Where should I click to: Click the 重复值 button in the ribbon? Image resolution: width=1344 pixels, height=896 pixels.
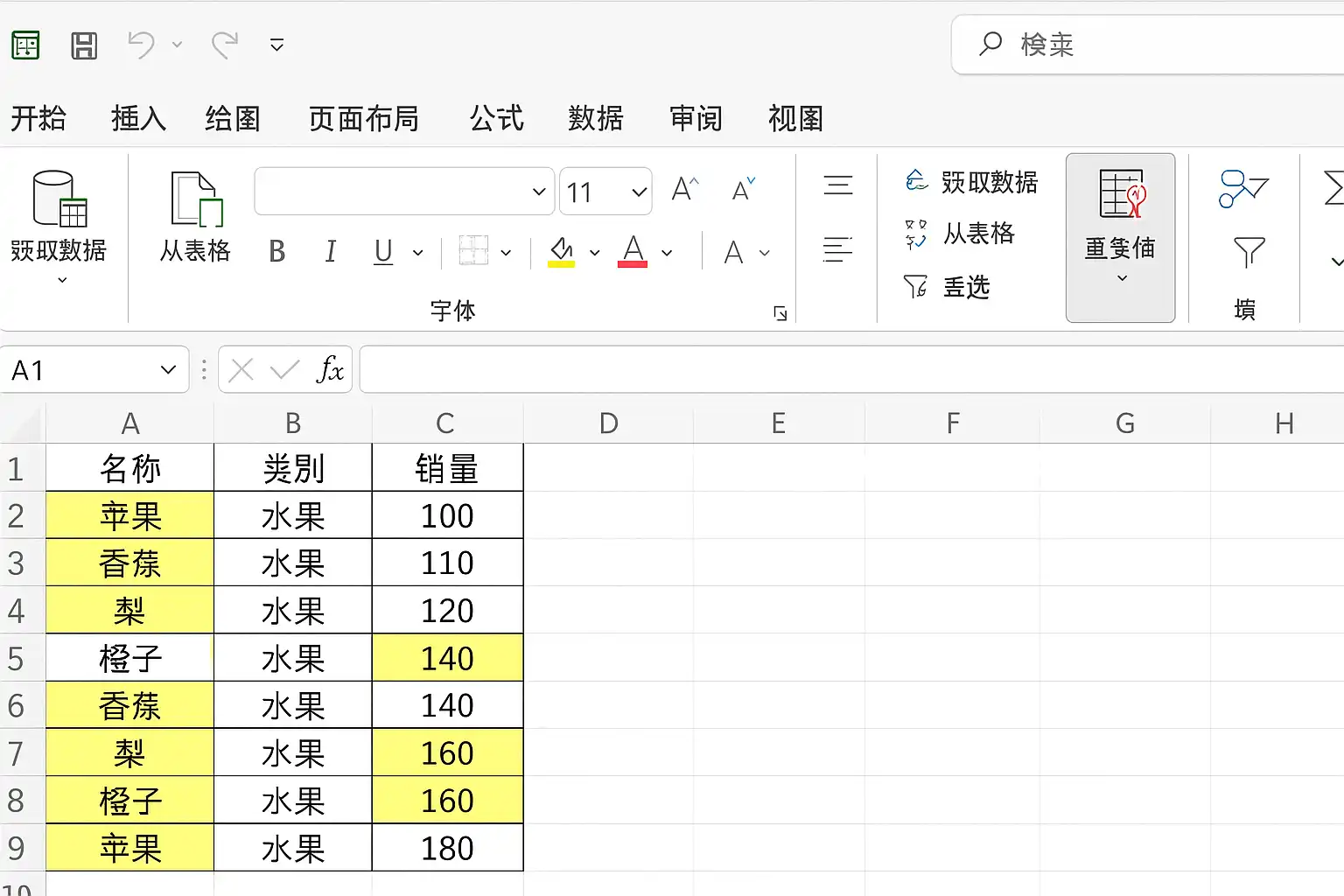tap(1120, 238)
